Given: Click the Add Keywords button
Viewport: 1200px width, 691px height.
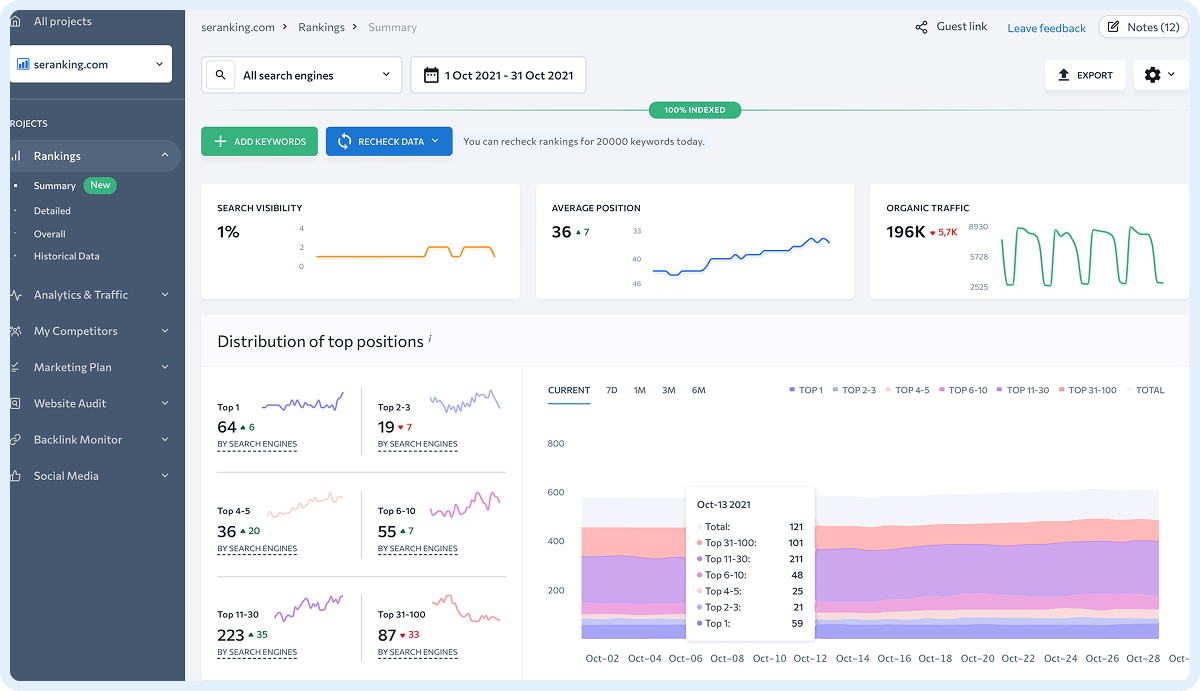Looking at the screenshot, I should tap(260, 141).
